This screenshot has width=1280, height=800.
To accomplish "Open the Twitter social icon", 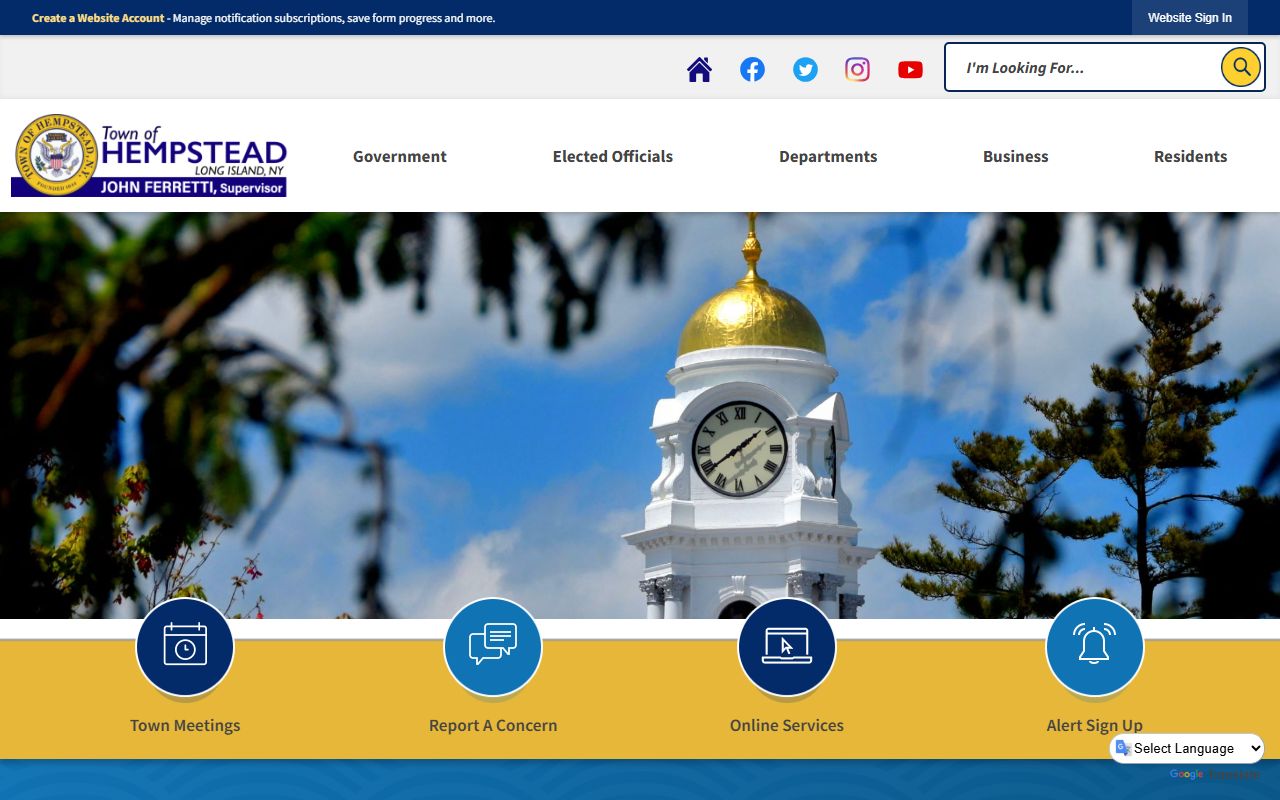I will click(x=805, y=69).
